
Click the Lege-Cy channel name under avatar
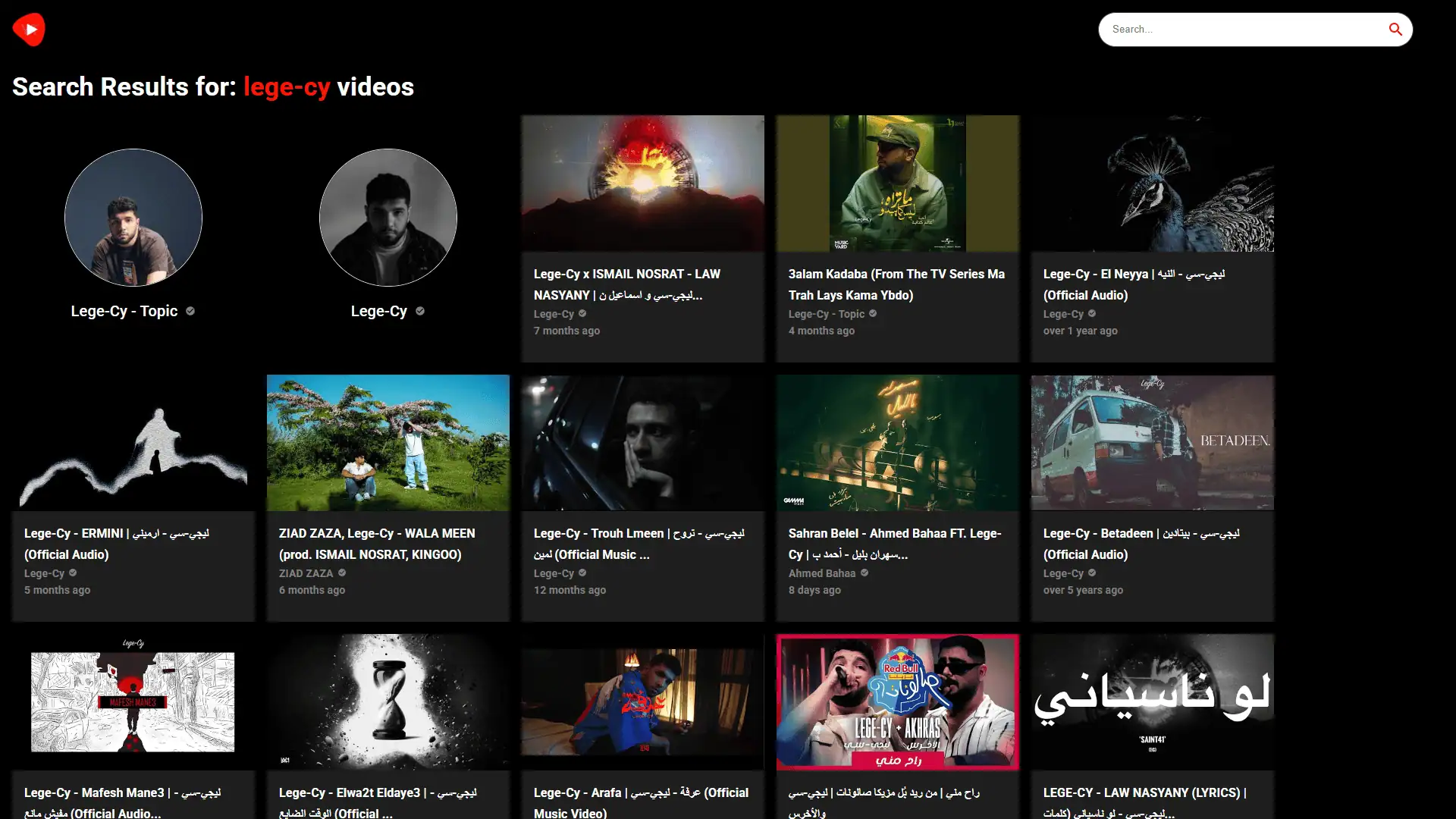[x=379, y=311]
